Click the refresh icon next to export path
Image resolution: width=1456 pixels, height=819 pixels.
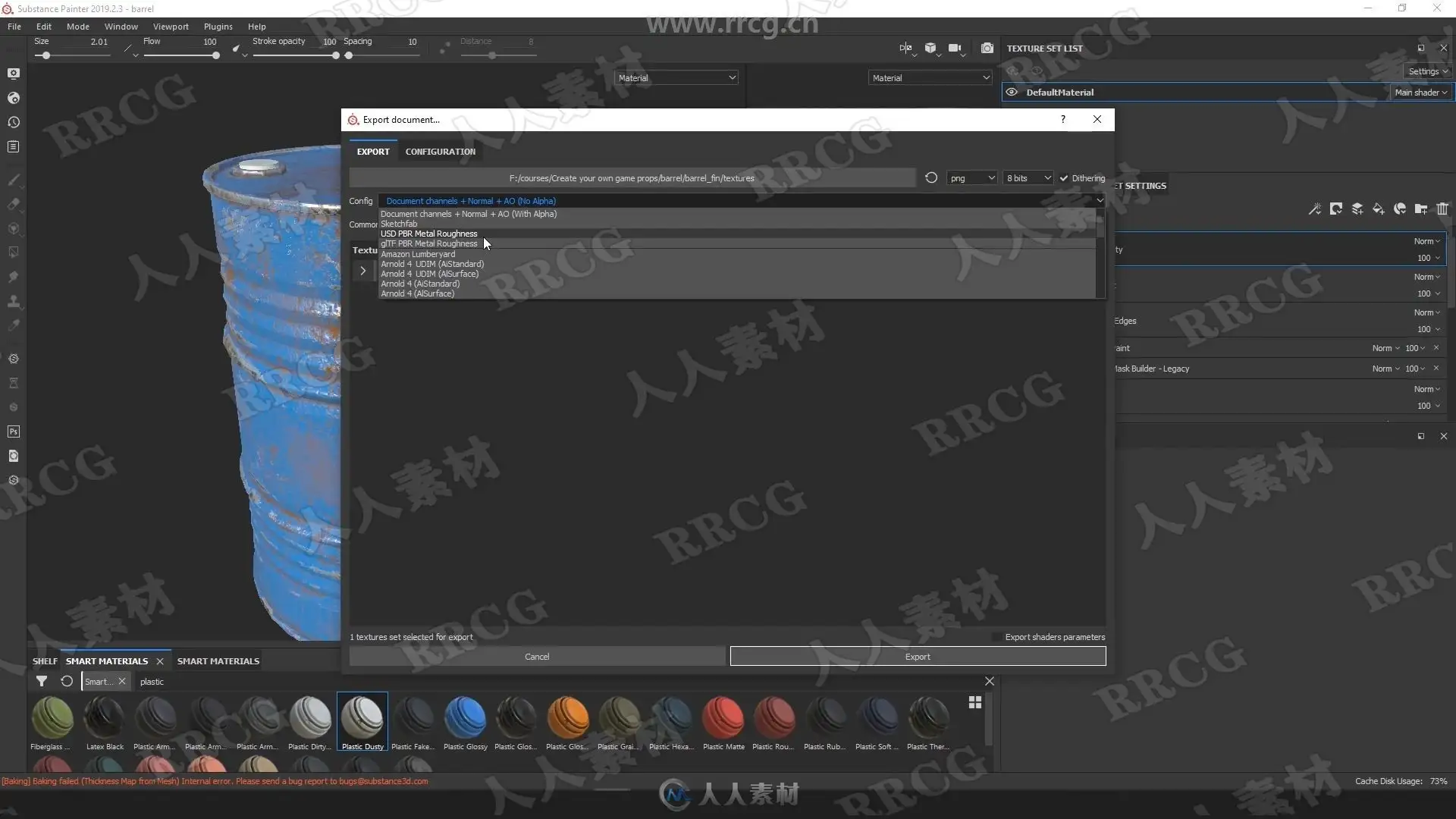(x=931, y=178)
